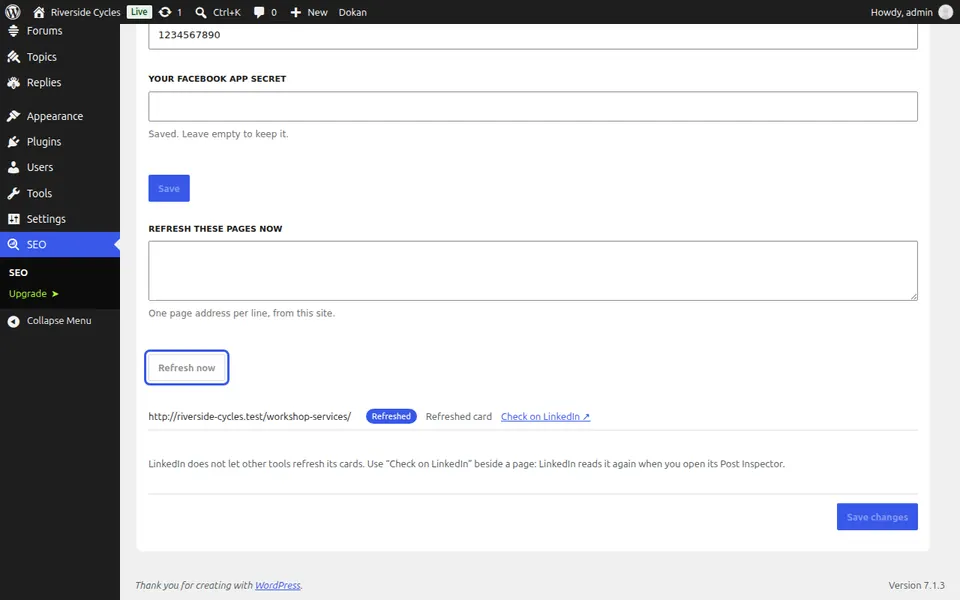The width and height of the screenshot is (960, 600).
Task: Open the Howdy, admin account menu
Action: pos(911,12)
